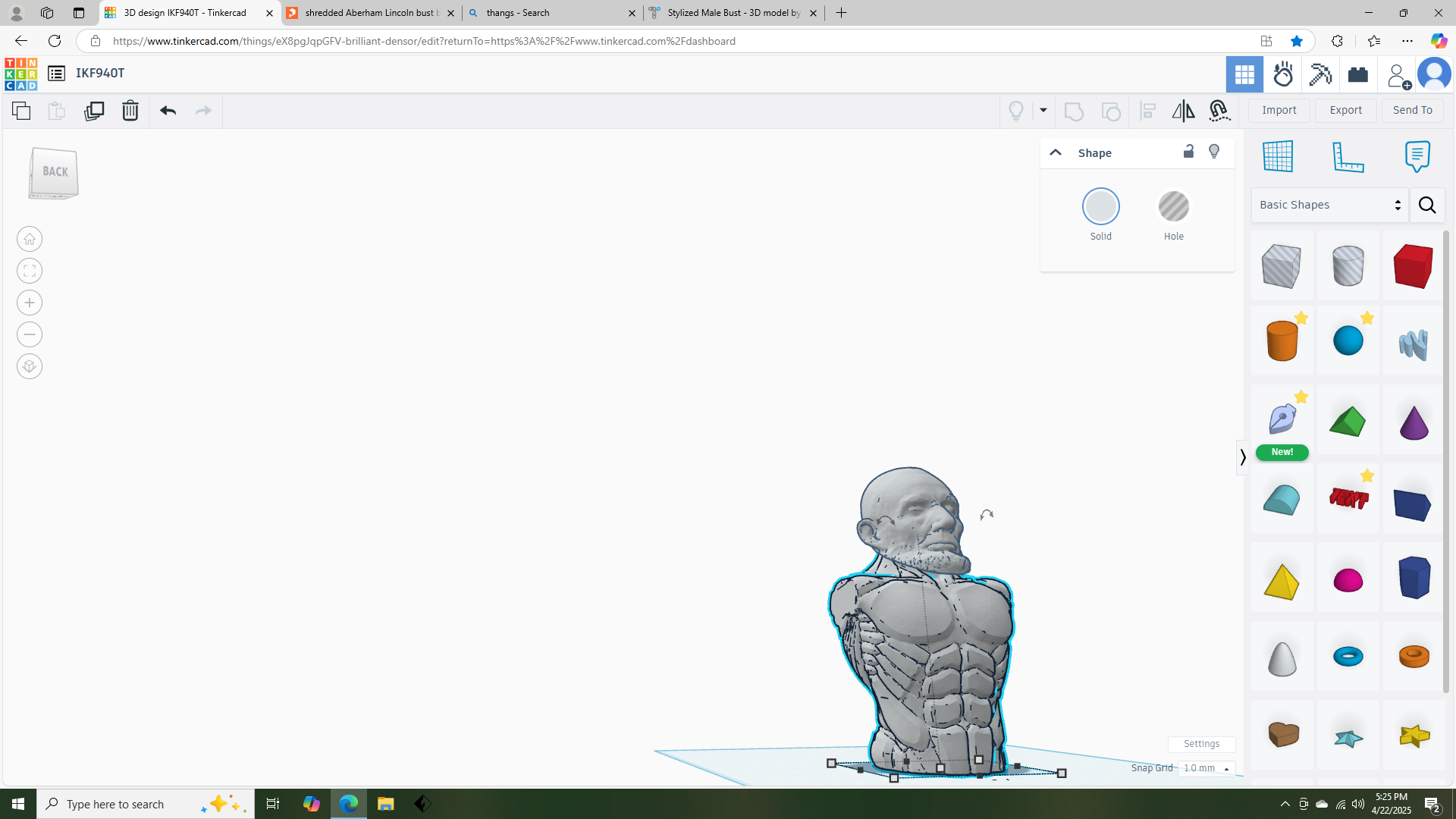Set shape to Hole

(x=1173, y=206)
